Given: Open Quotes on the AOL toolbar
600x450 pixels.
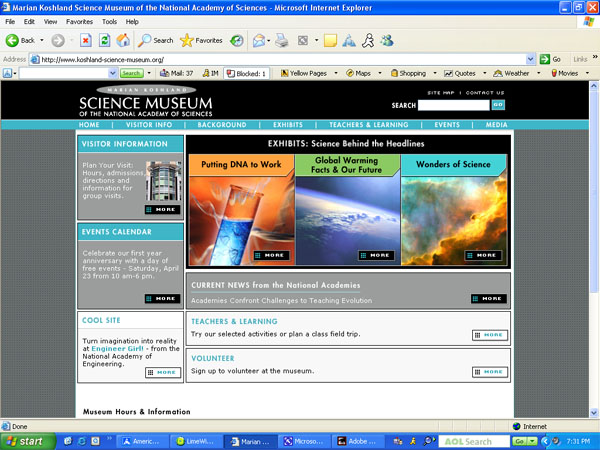Looking at the screenshot, I should tap(460, 73).
